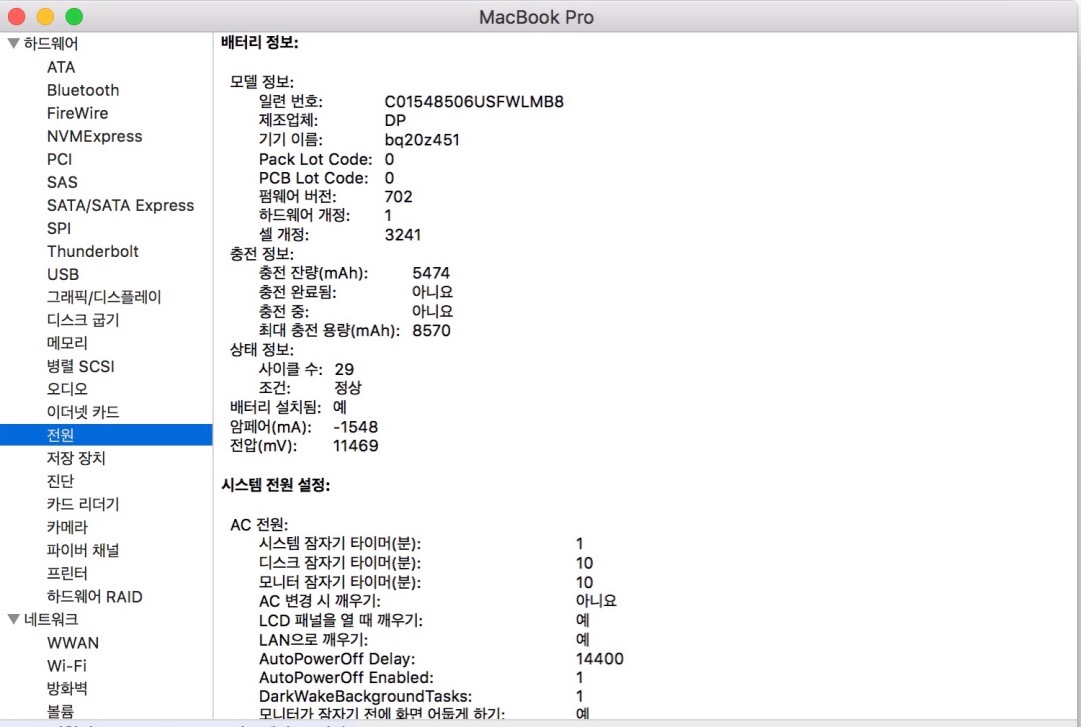The image size is (1081, 727).
Task: Select 방화벽 in the network section
Action: [67, 689]
